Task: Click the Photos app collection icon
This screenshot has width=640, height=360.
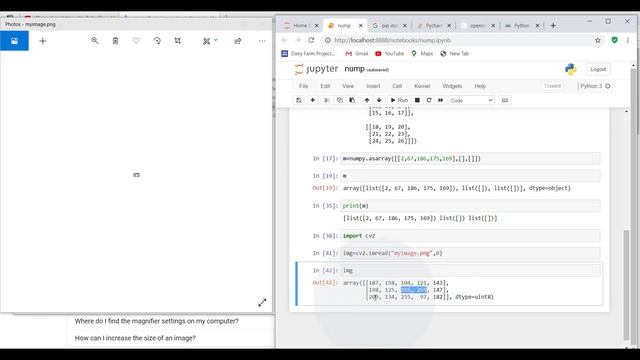Action: click(x=14, y=41)
